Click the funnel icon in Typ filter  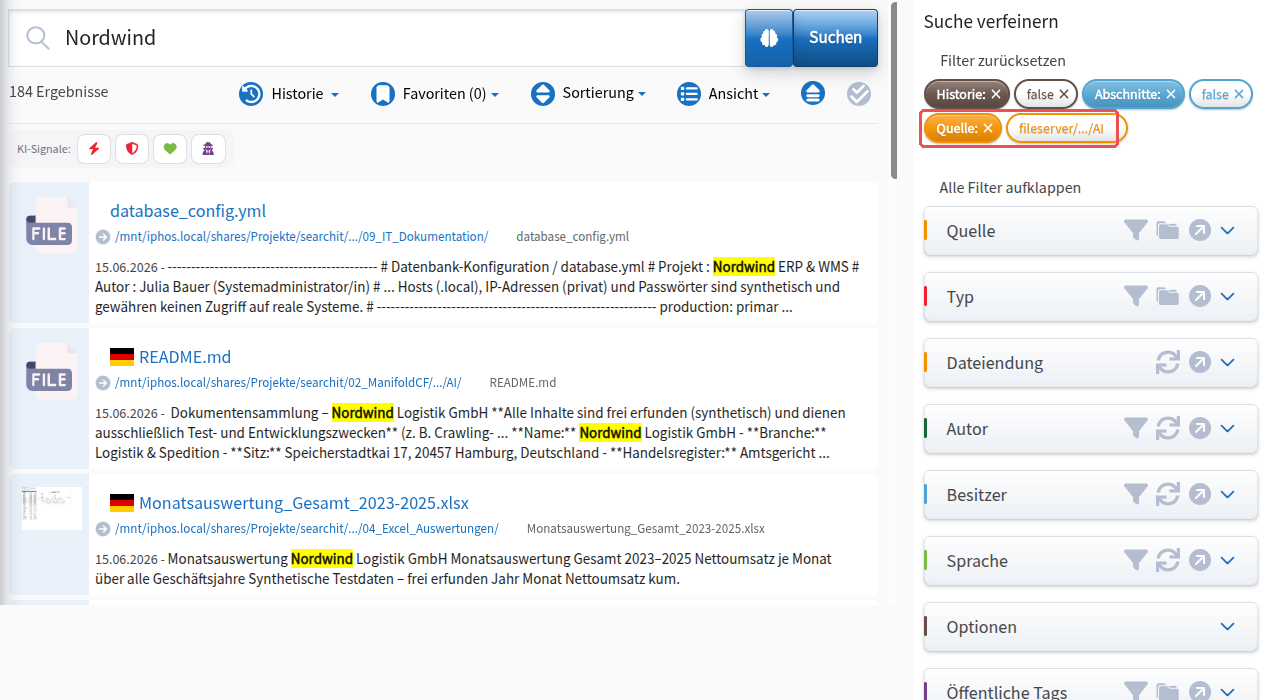click(1135, 297)
